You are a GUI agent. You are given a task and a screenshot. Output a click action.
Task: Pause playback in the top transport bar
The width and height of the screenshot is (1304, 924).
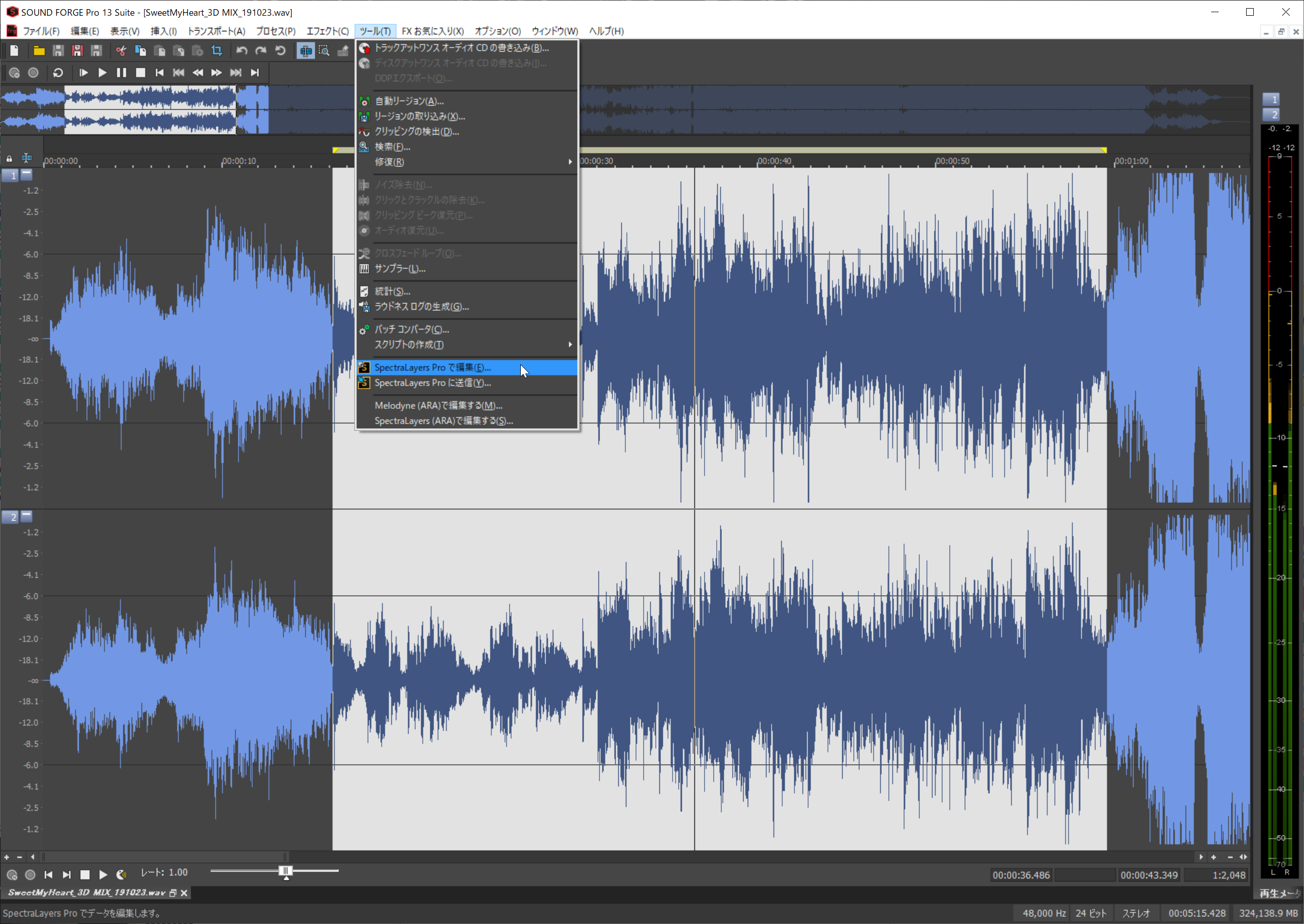[121, 73]
